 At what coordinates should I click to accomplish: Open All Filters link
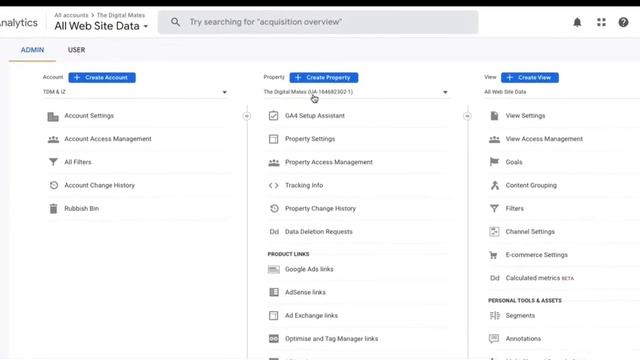click(78, 162)
